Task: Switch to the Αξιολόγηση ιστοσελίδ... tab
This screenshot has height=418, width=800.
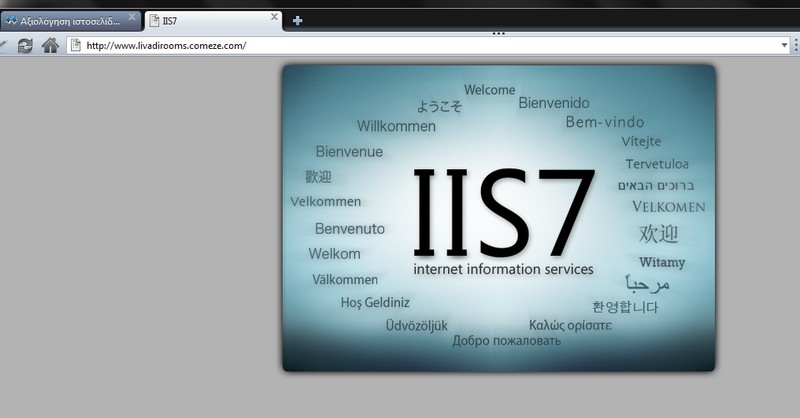Action: (70, 21)
